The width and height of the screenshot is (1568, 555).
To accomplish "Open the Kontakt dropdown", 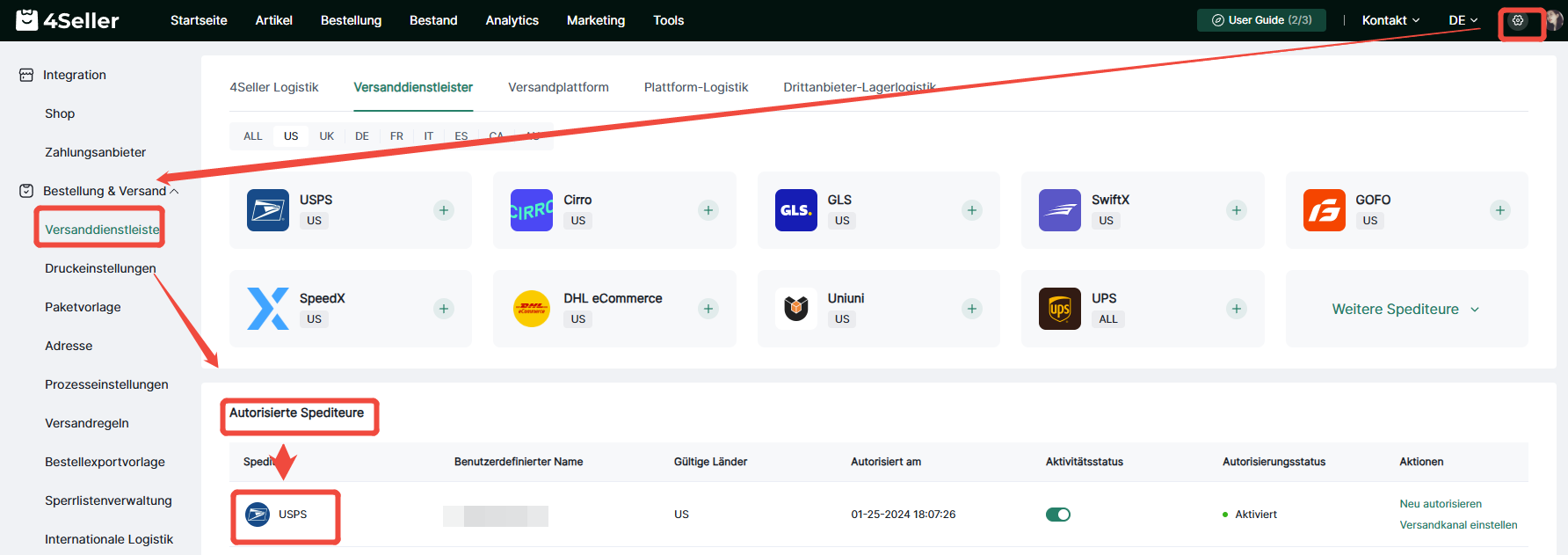I will point(1390,20).
